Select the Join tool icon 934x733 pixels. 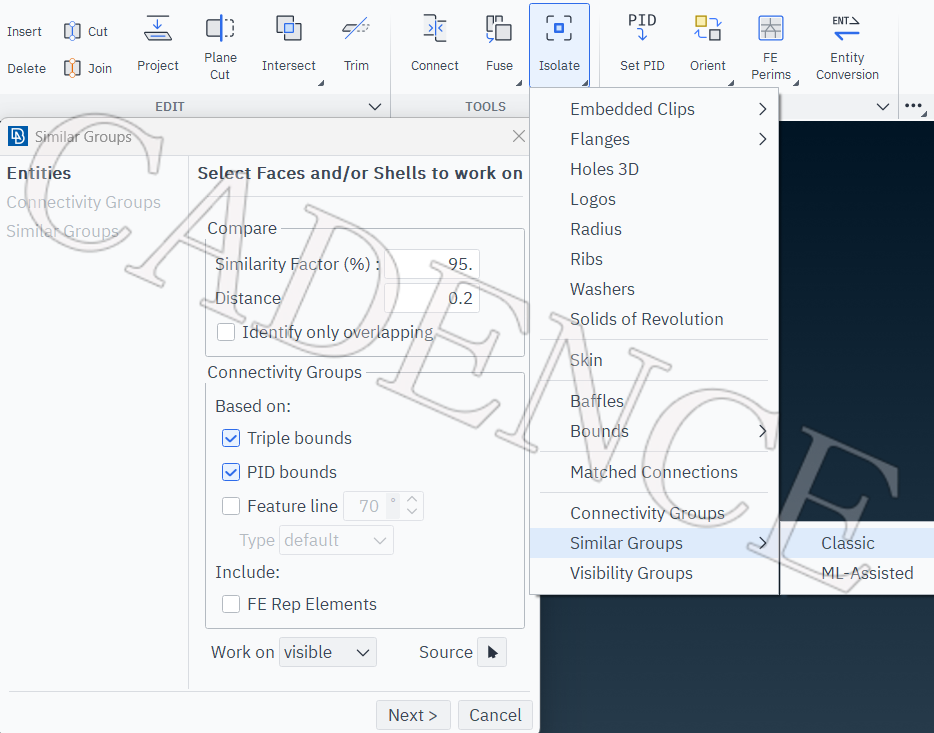(x=72, y=68)
